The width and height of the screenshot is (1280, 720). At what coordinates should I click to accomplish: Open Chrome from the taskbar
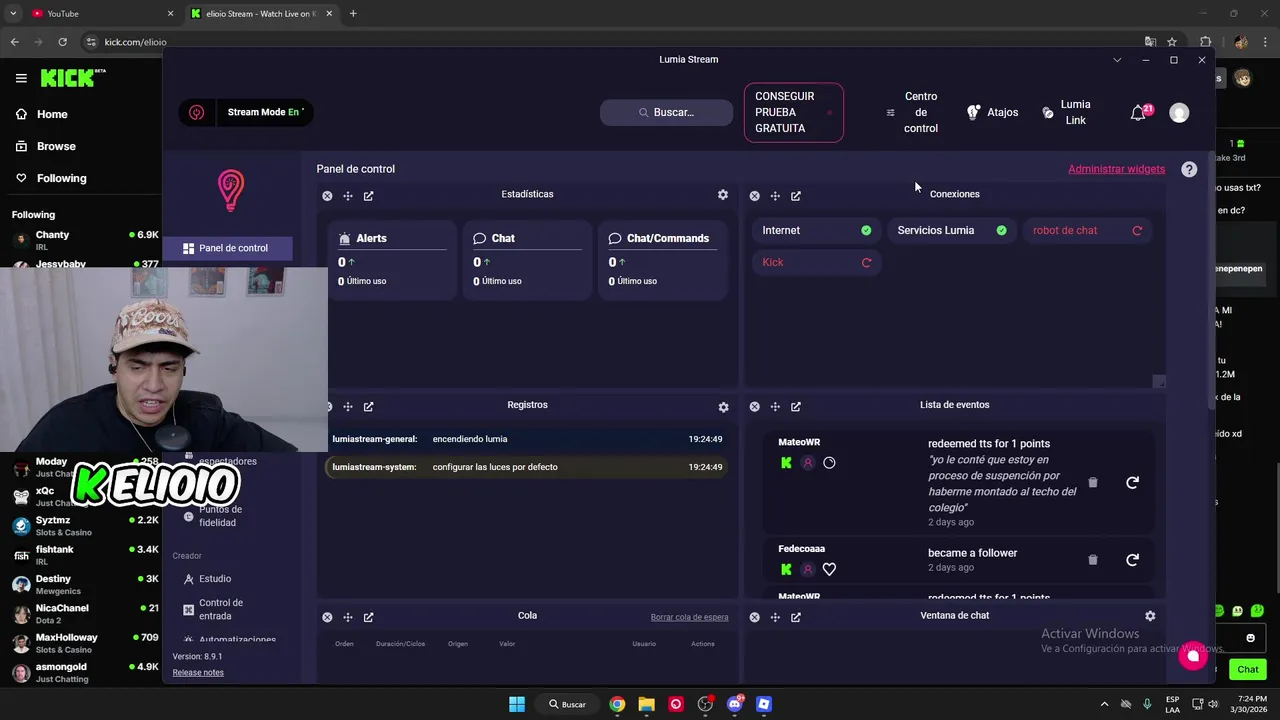coord(617,704)
